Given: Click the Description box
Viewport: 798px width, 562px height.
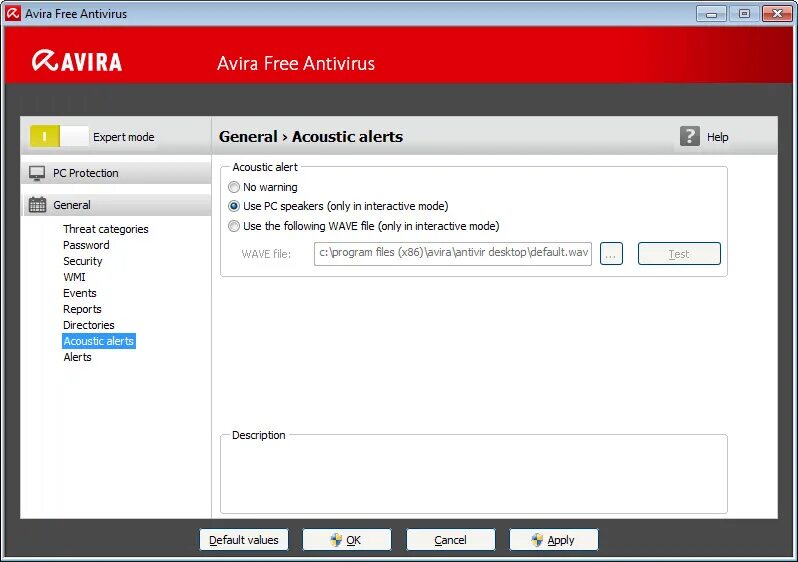Looking at the screenshot, I should 473,474.
